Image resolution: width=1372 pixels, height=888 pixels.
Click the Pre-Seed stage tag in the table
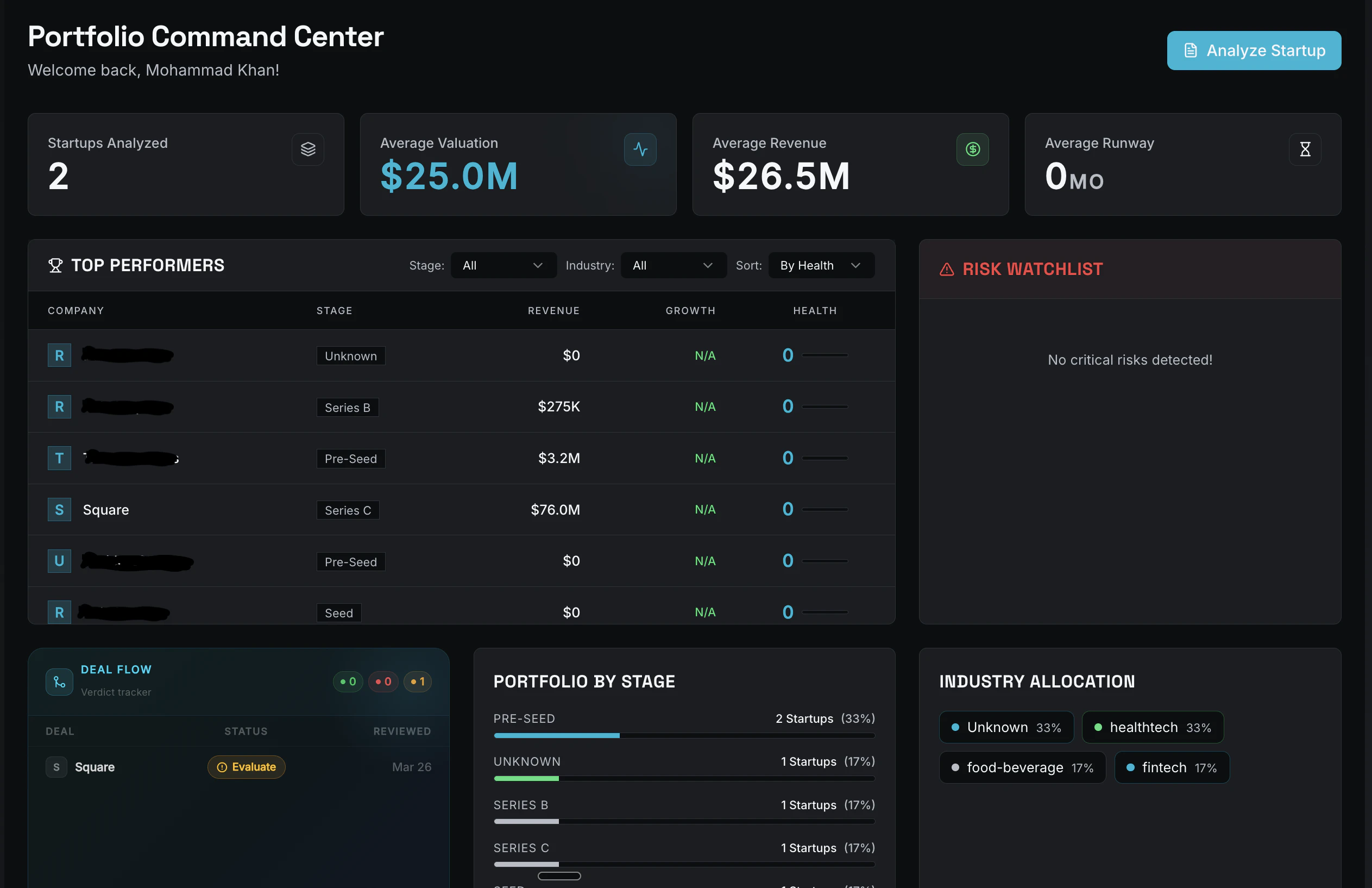(350, 459)
